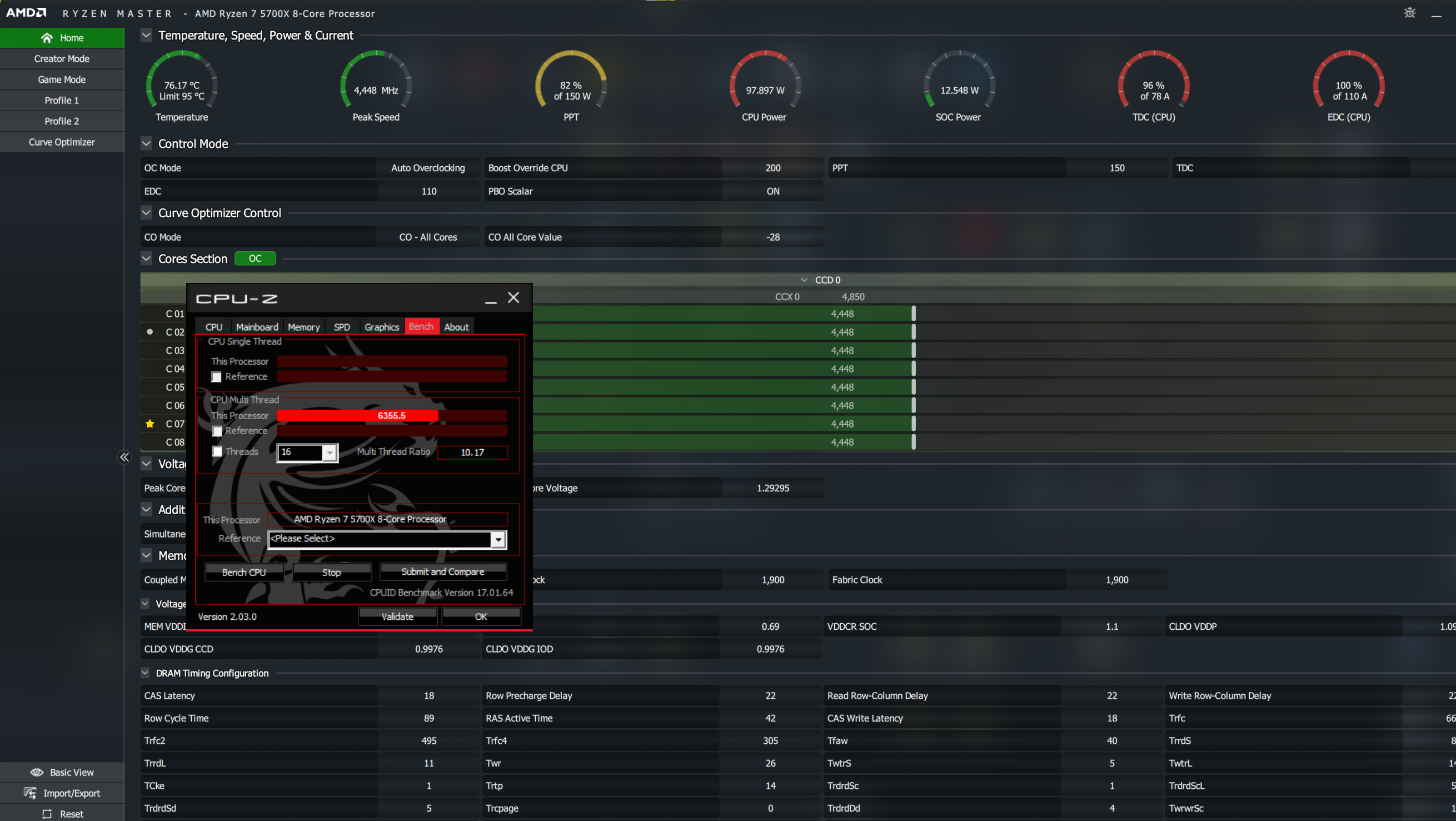Click Submit and Compare button
The width and height of the screenshot is (1456, 821).
[x=442, y=571]
